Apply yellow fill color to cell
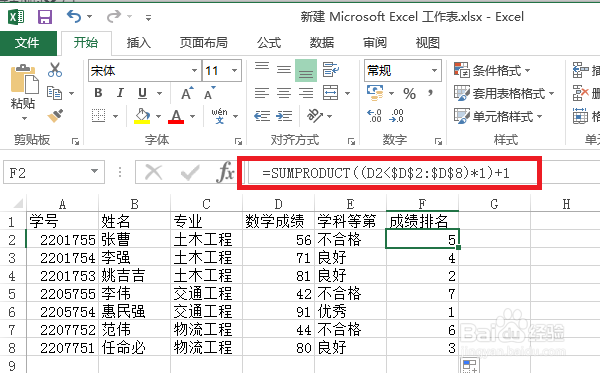Image resolution: width=600 pixels, height=373 pixels. 142,116
